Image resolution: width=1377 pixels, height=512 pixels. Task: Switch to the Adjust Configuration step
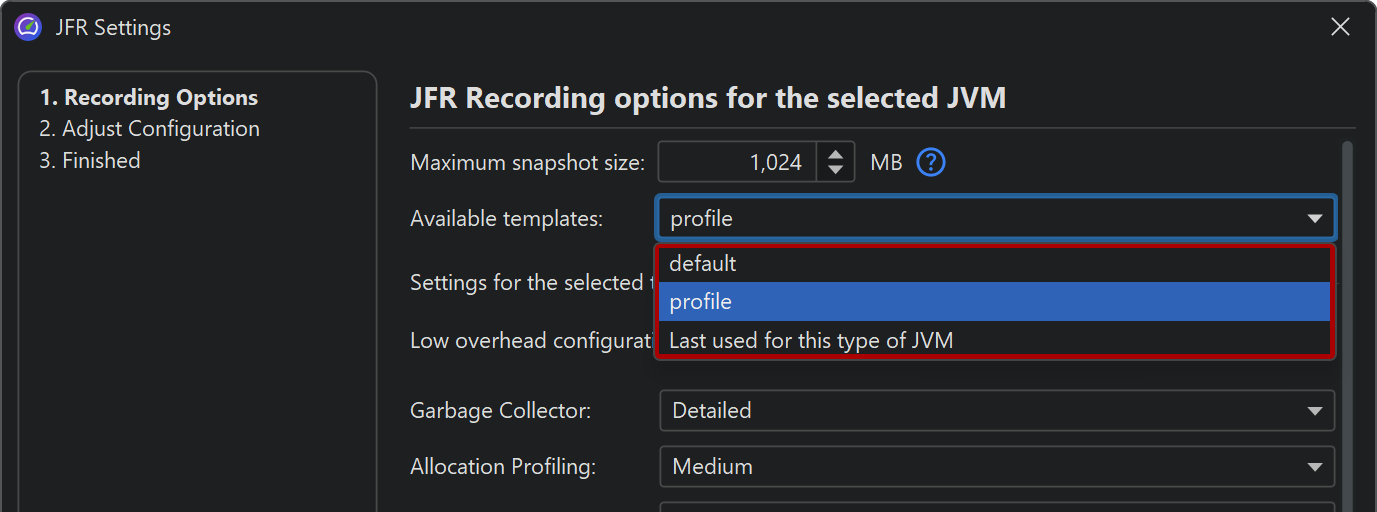149,129
